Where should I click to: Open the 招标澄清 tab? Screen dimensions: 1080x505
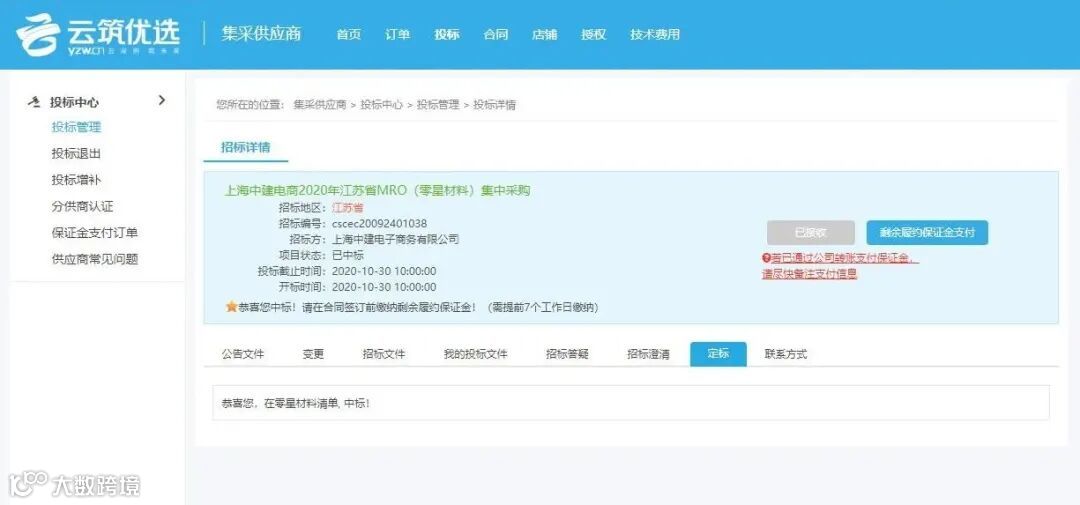tap(648, 354)
